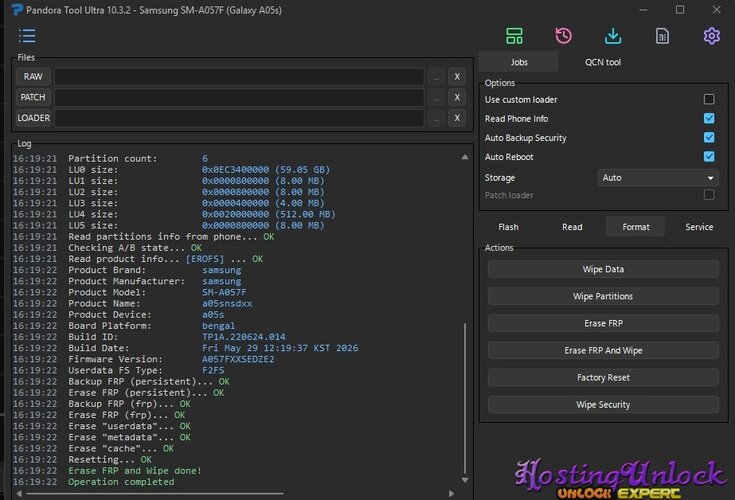Select the Flash tab

pyautogui.click(x=508, y=227)
